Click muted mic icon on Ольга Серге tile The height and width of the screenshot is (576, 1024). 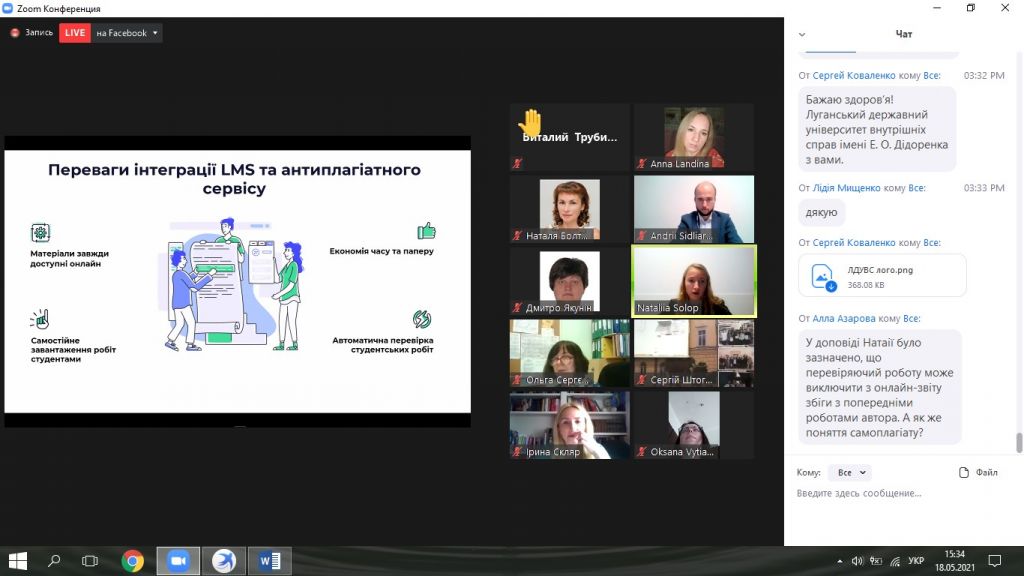[517, 379]
